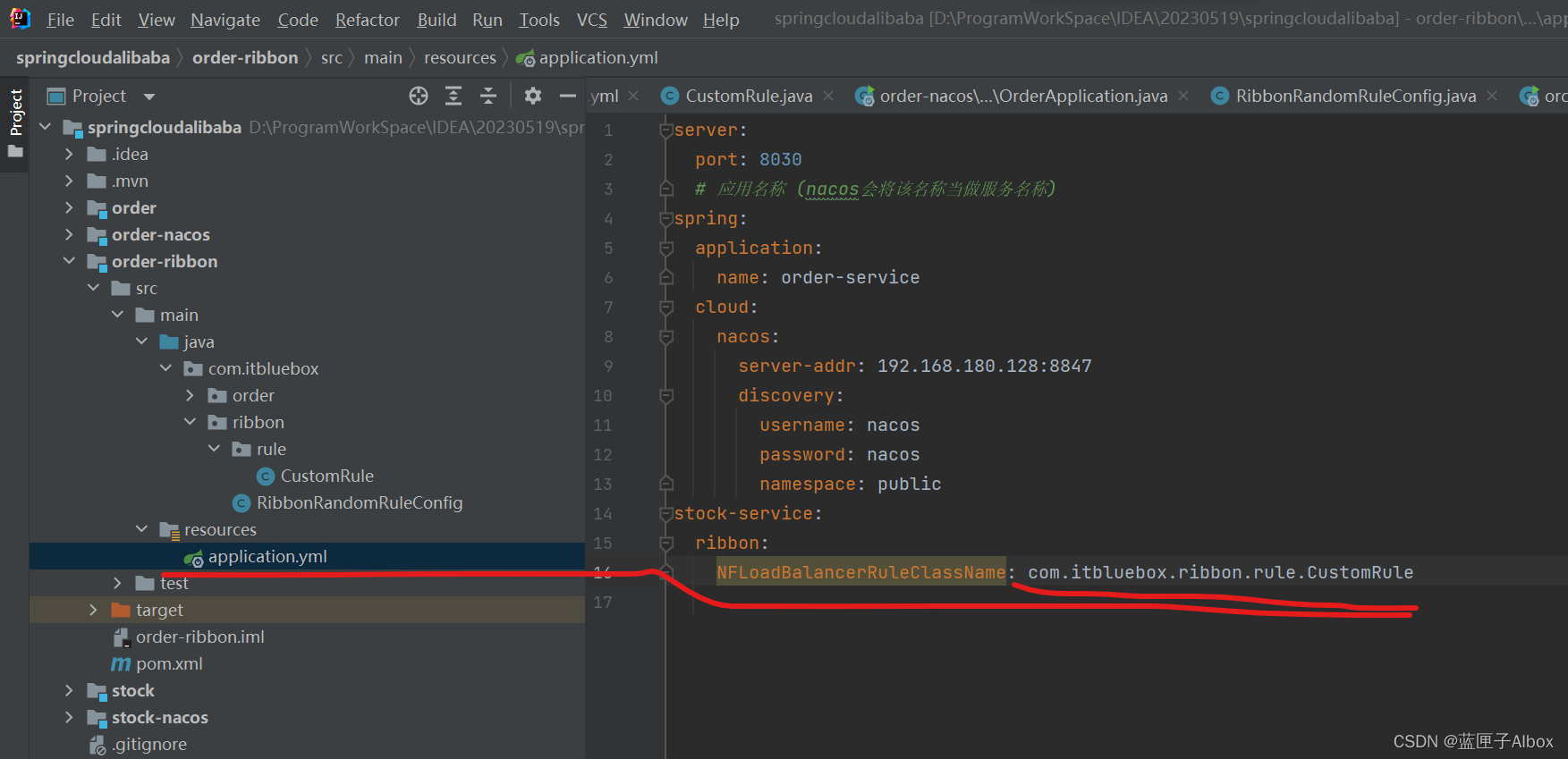Open the Help menu
The image size is (1568, 759).
click(x=721, y=20)
